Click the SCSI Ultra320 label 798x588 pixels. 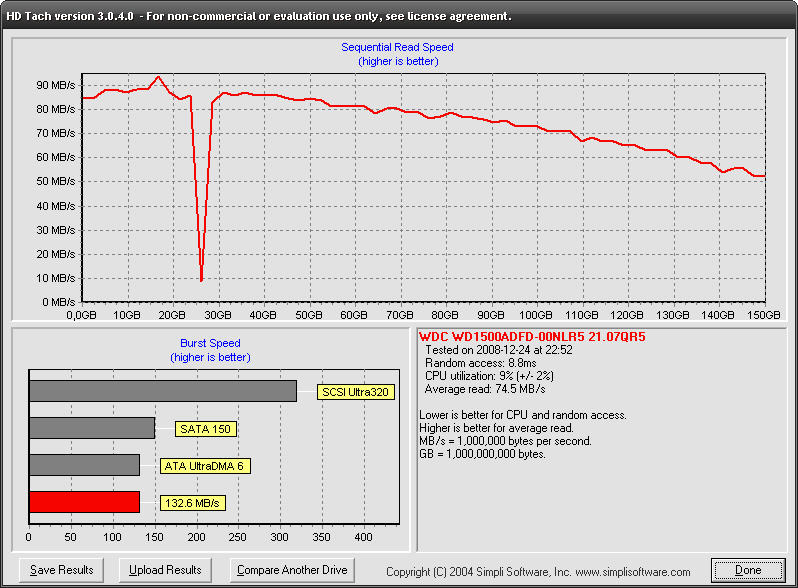(x=355, y=392)
